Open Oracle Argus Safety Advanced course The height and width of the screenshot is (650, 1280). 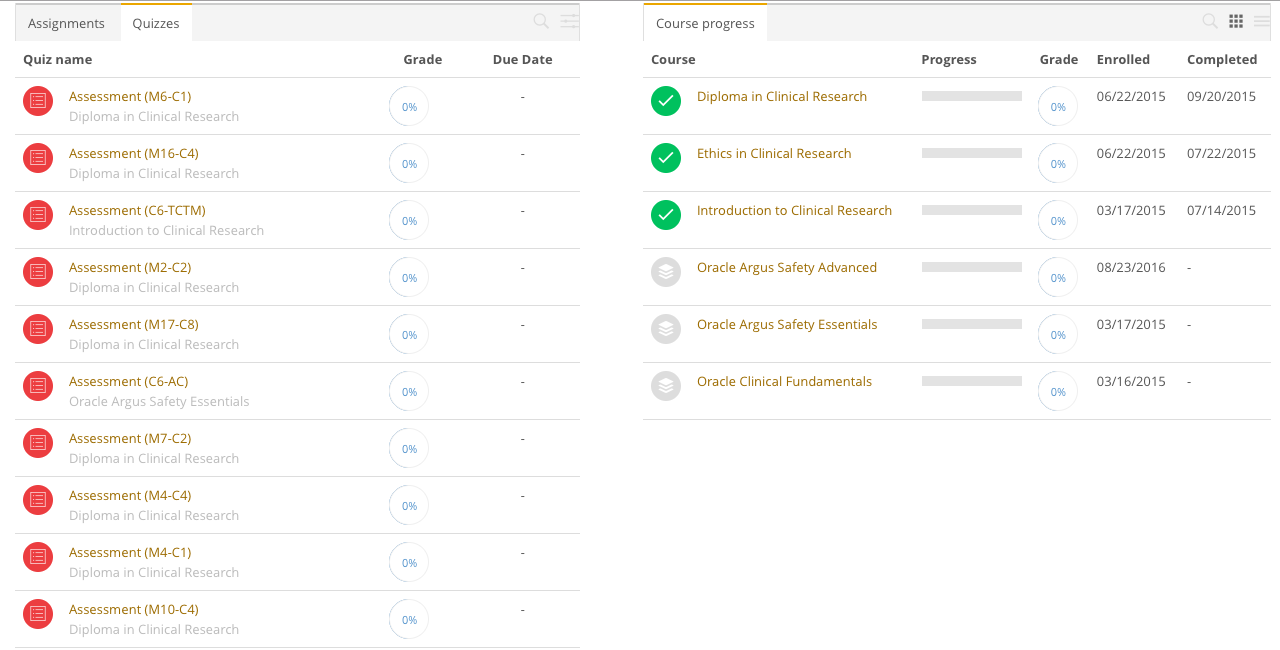787,267
